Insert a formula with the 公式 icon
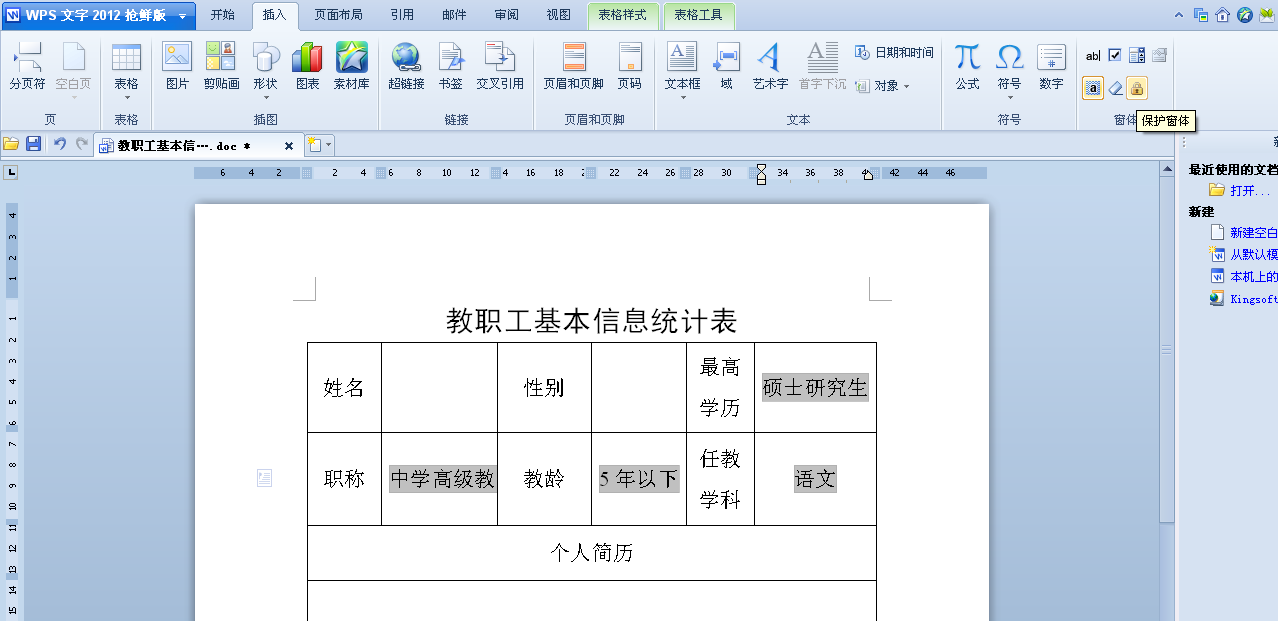The height and width of the screenshot is (621, 1278). click(967, 66)
